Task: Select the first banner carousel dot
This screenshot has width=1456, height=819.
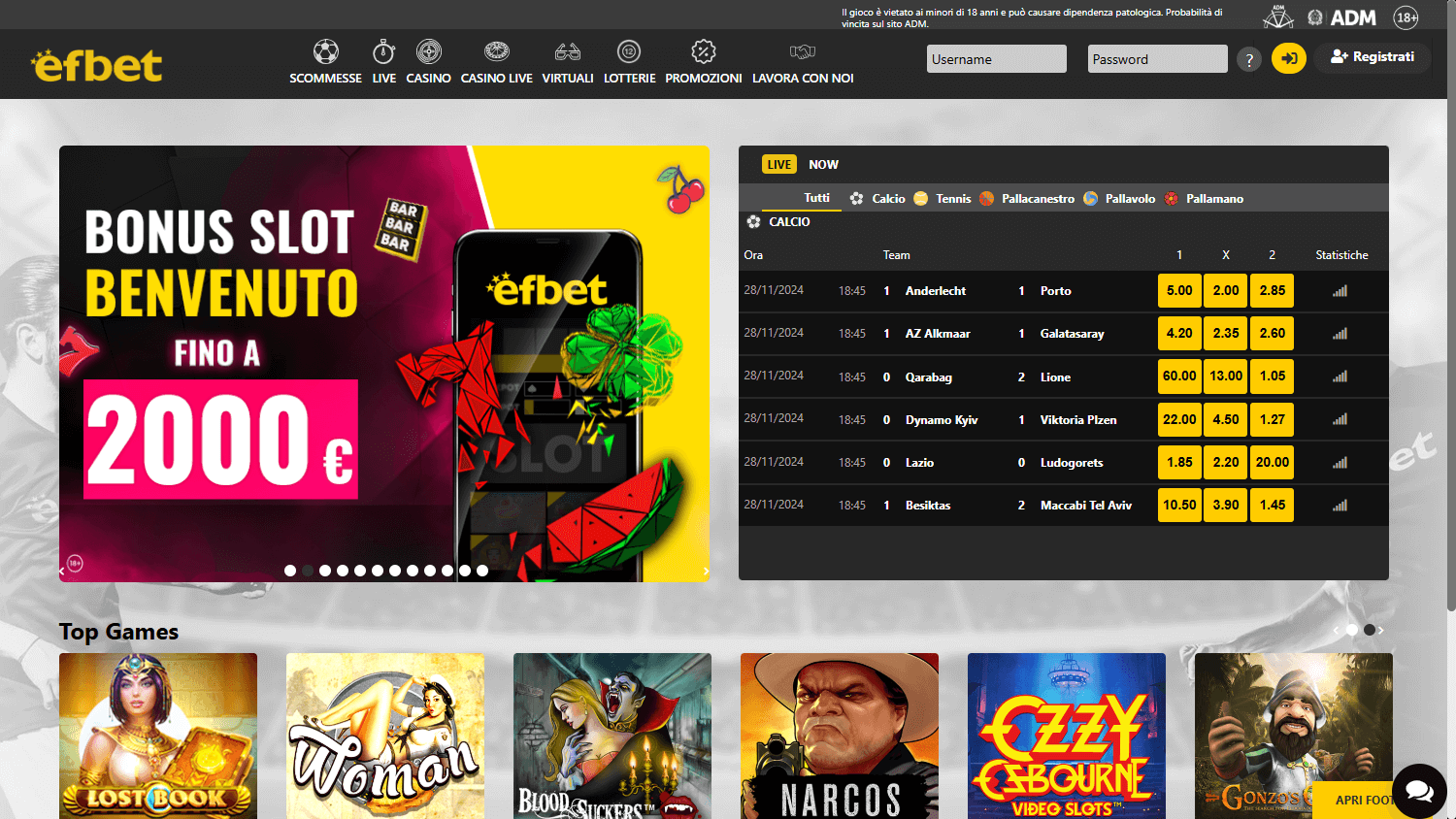Action: pyautogui.click(x=290, y=571)
